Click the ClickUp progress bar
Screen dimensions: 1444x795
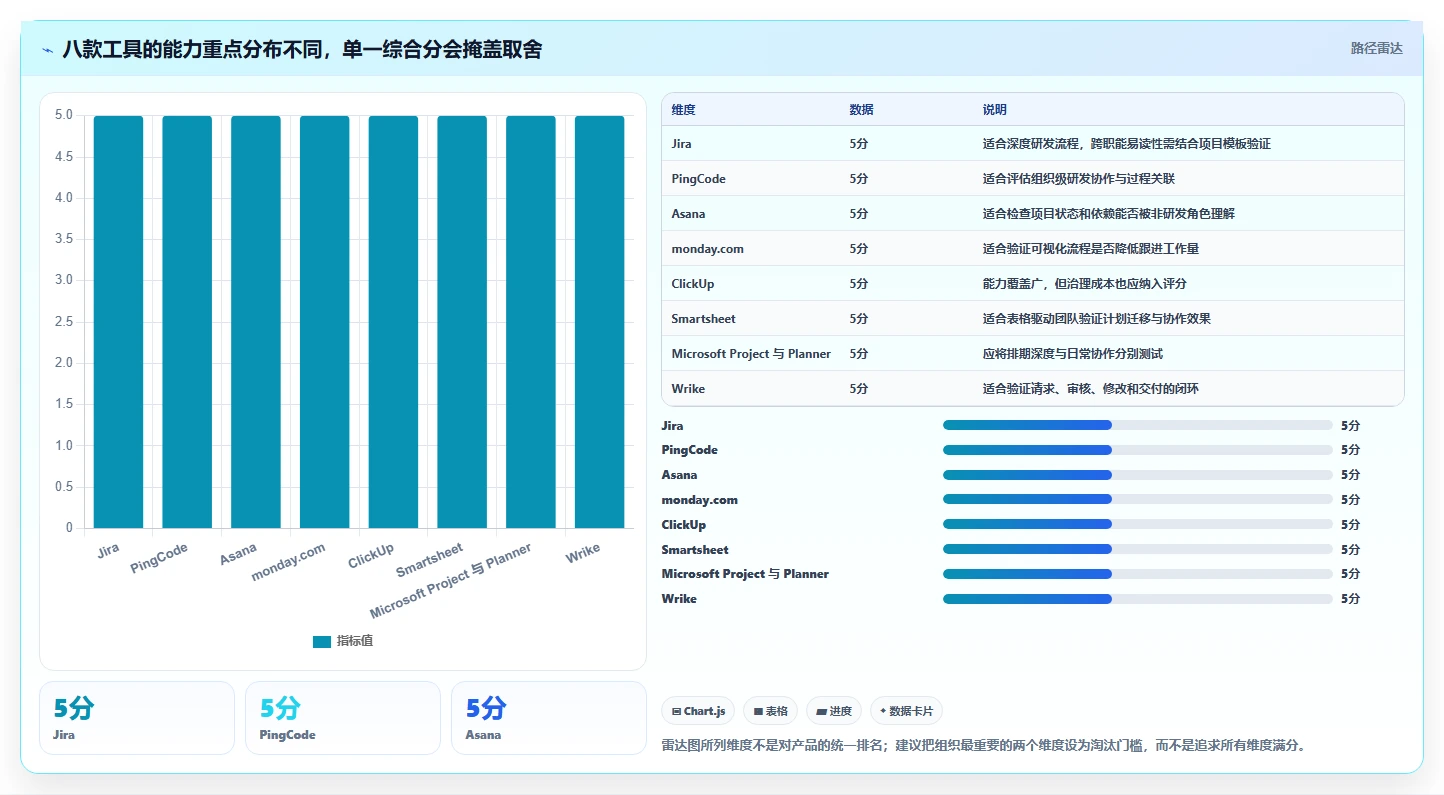[1138, 524]
